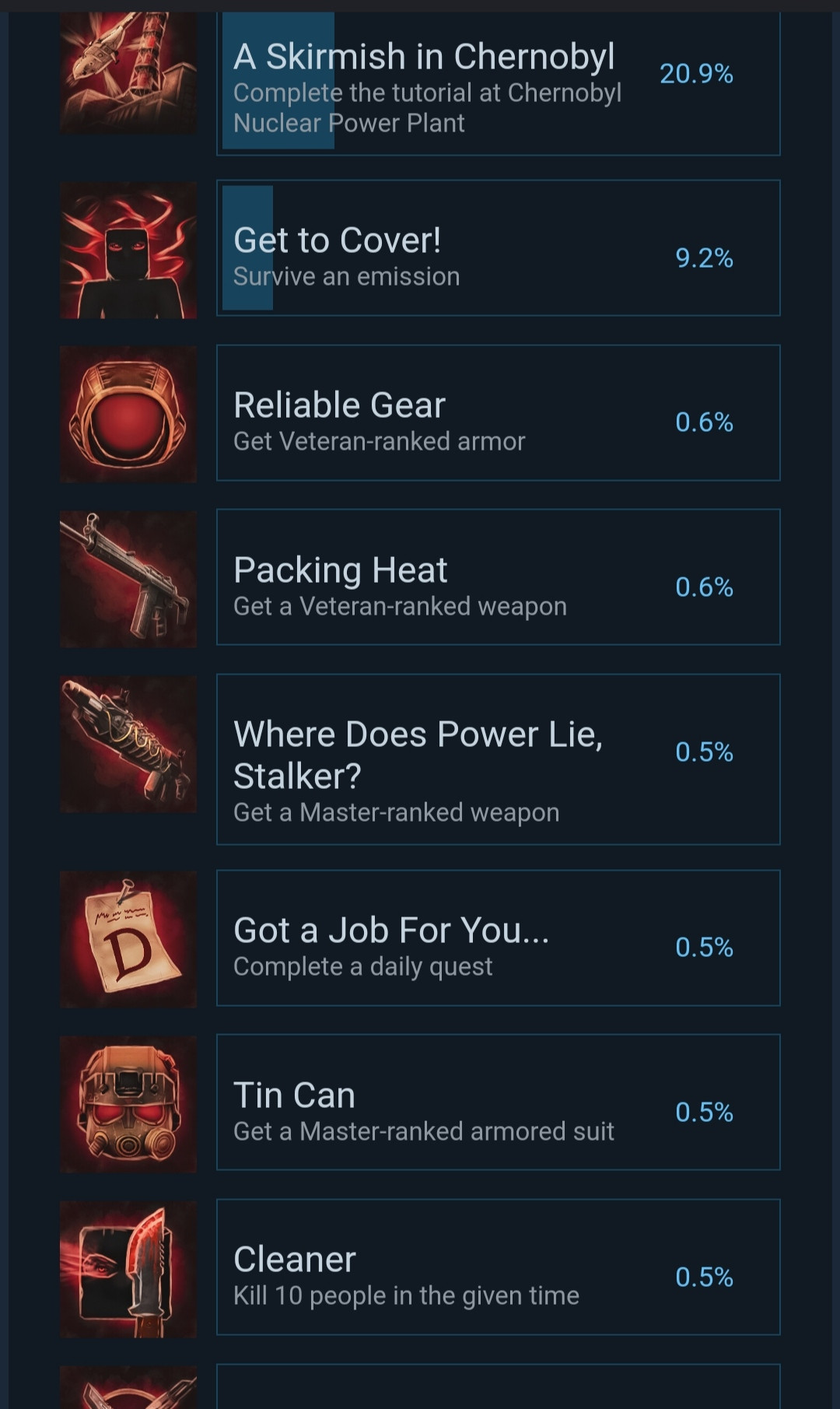This screenshot has height=1409, width=840.
Task: Select the red helmet Reliable Gear icon
Action: click(128, 414)
